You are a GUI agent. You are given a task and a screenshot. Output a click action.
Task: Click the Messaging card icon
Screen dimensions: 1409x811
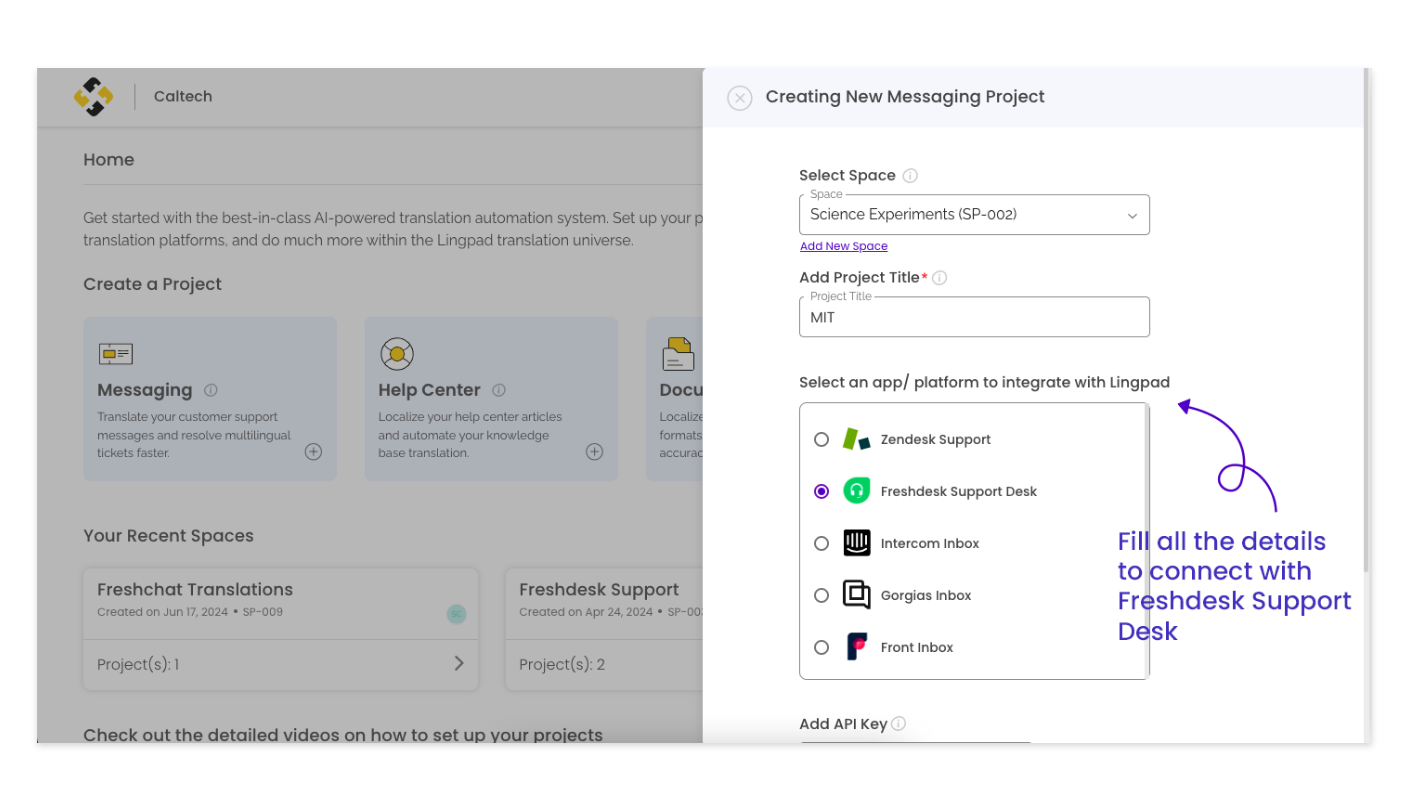point(115,354)
